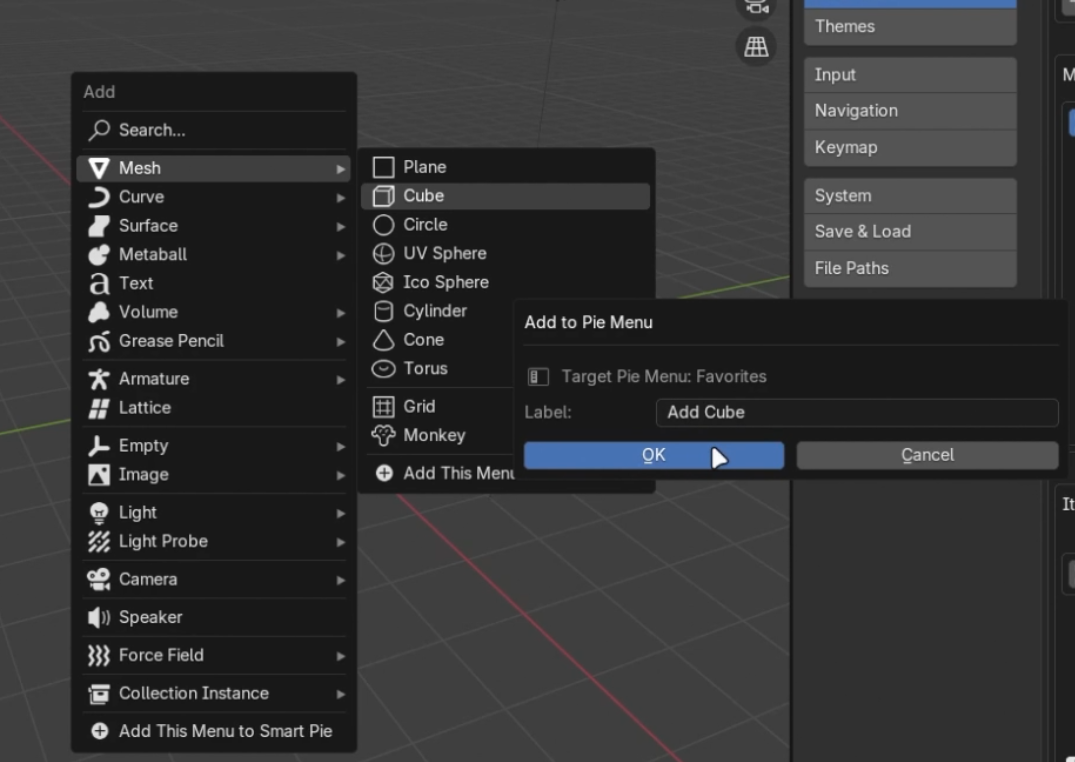Choose Monkey from the Mesh submenu

pyautogui.click(x=437, y=436)
